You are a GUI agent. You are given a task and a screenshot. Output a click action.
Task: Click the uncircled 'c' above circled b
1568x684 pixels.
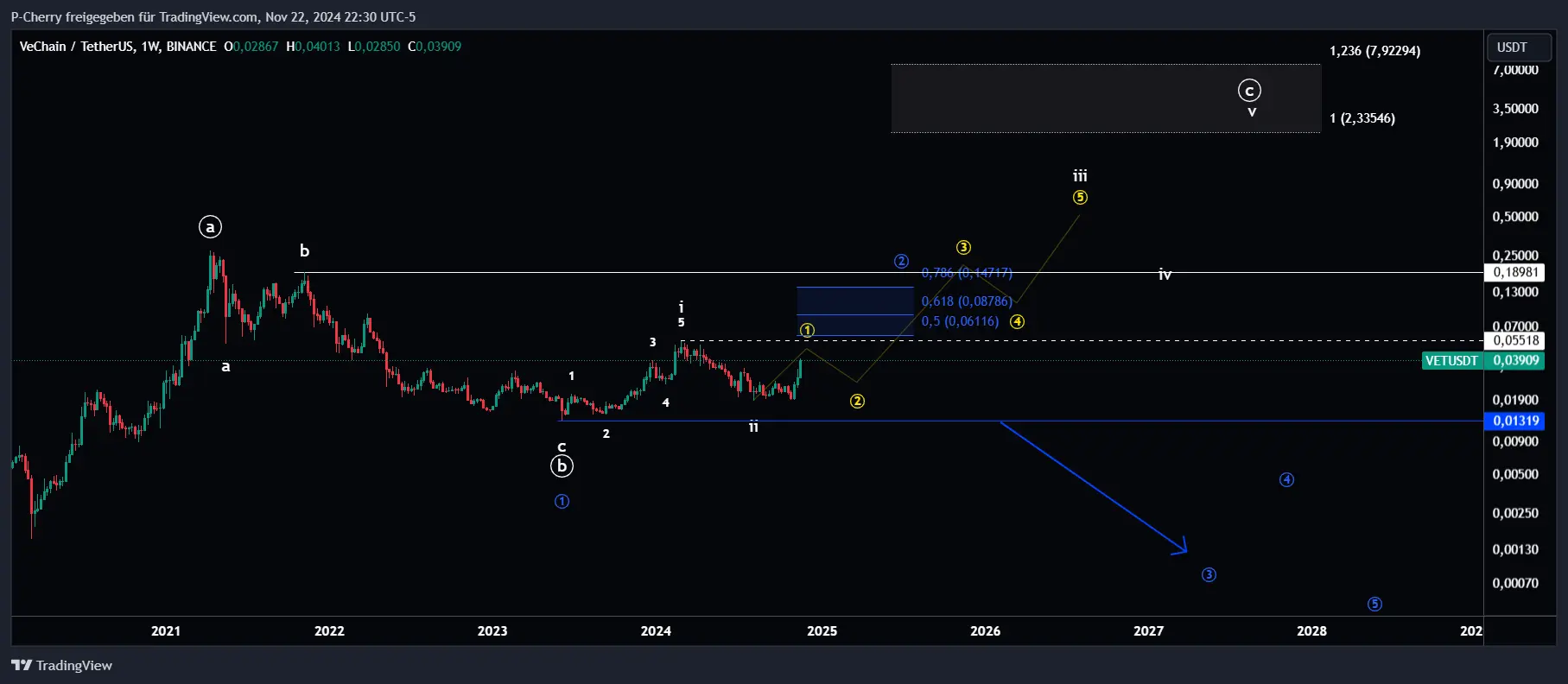pyautogui.click(x=562, y=446)
